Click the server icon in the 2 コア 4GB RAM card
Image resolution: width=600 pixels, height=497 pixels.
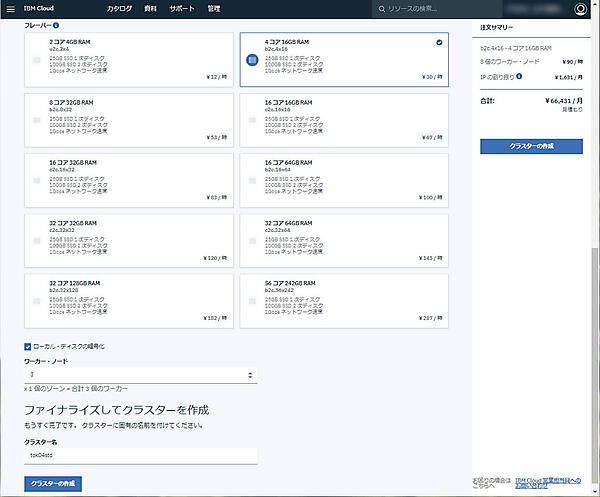coord(37,60)
